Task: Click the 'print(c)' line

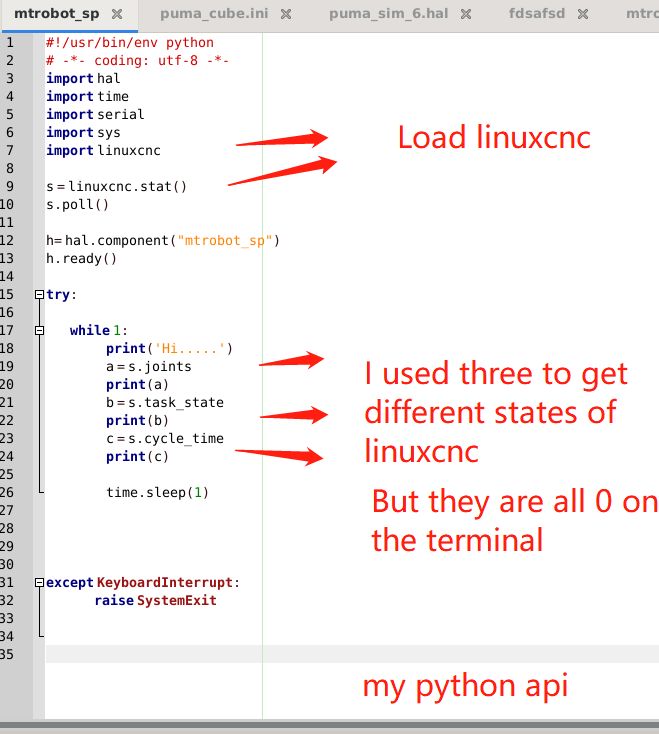Action: [137, 456]
